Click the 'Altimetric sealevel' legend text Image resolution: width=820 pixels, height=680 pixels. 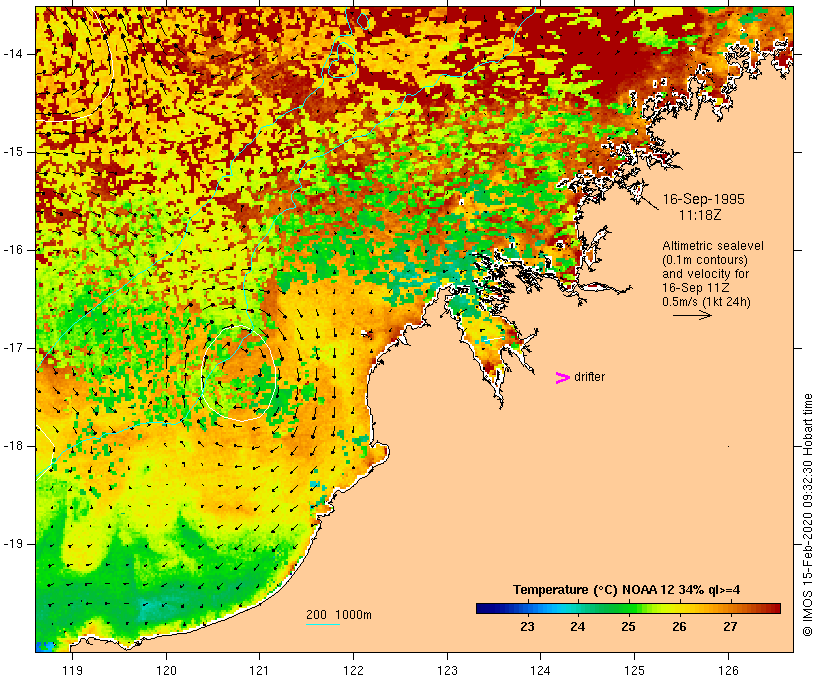[713, 246]
